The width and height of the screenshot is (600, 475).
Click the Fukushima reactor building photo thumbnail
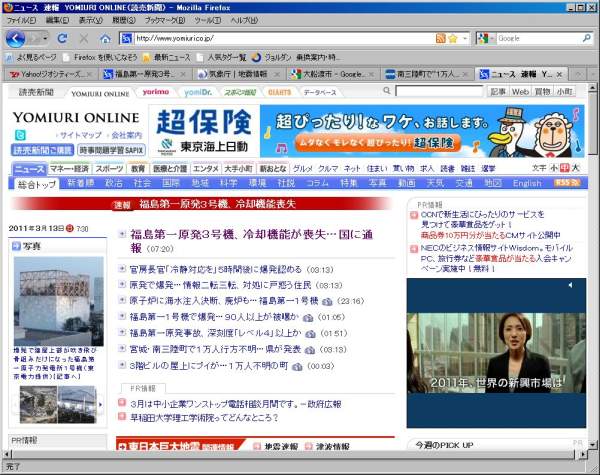click(57, 300)
